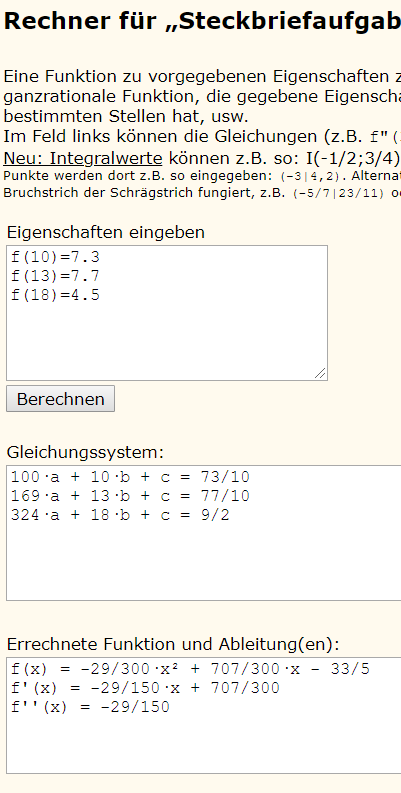Click the blank area of the Eigenschaften input box
Image resolution: width=401 pixels, height=793 pixels.
(167, 341)
